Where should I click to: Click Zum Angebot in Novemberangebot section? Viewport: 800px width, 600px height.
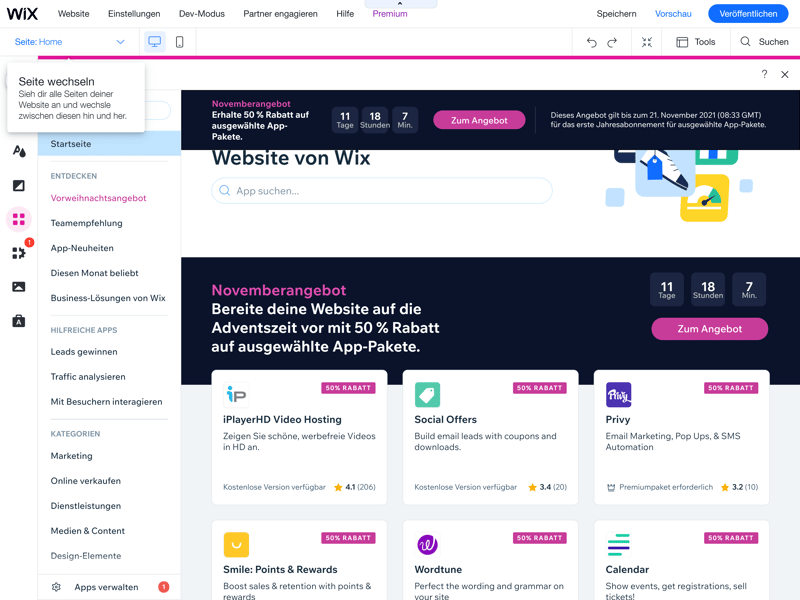click(x=710, y=329)
